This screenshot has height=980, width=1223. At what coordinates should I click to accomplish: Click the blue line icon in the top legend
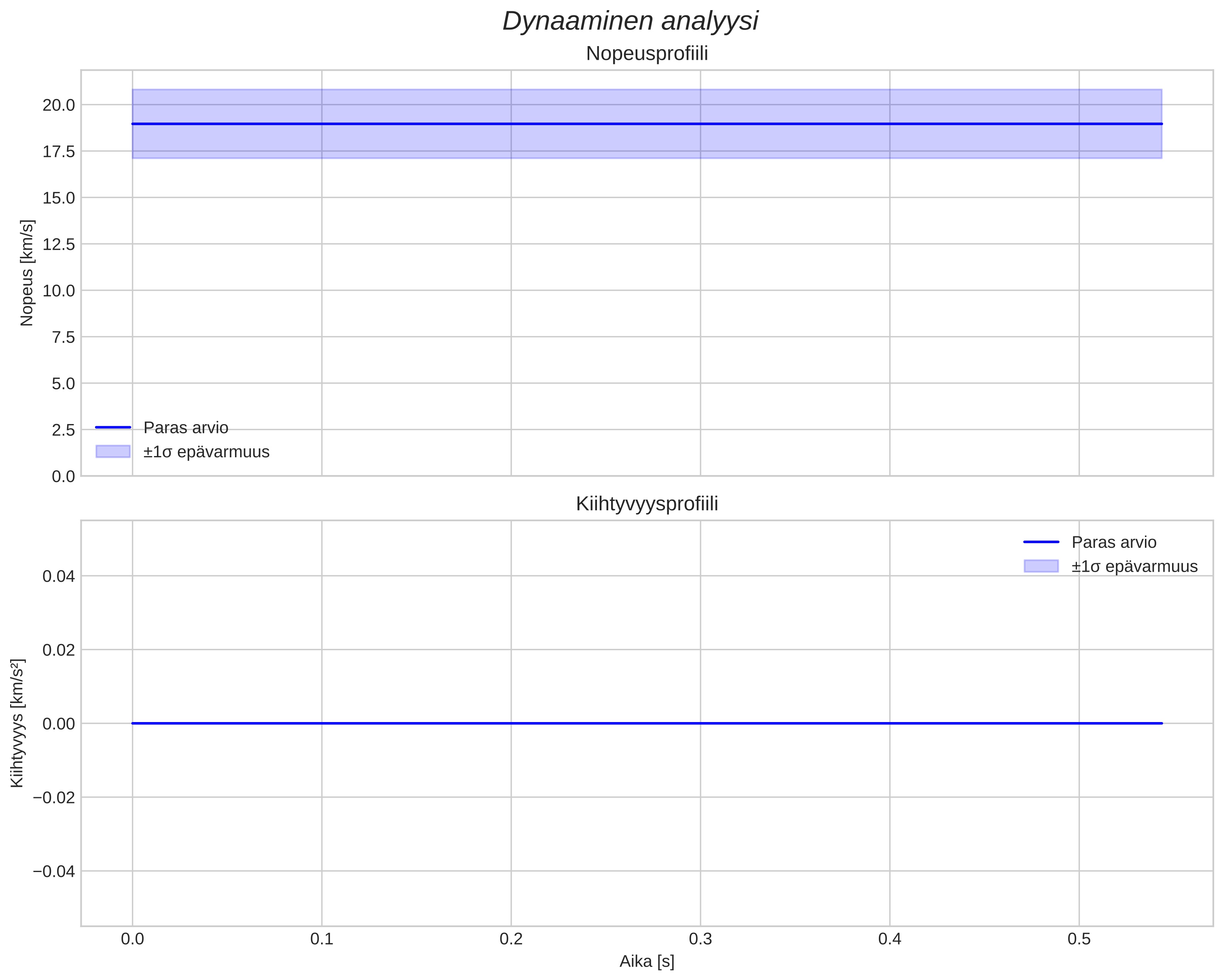(113, 427)
